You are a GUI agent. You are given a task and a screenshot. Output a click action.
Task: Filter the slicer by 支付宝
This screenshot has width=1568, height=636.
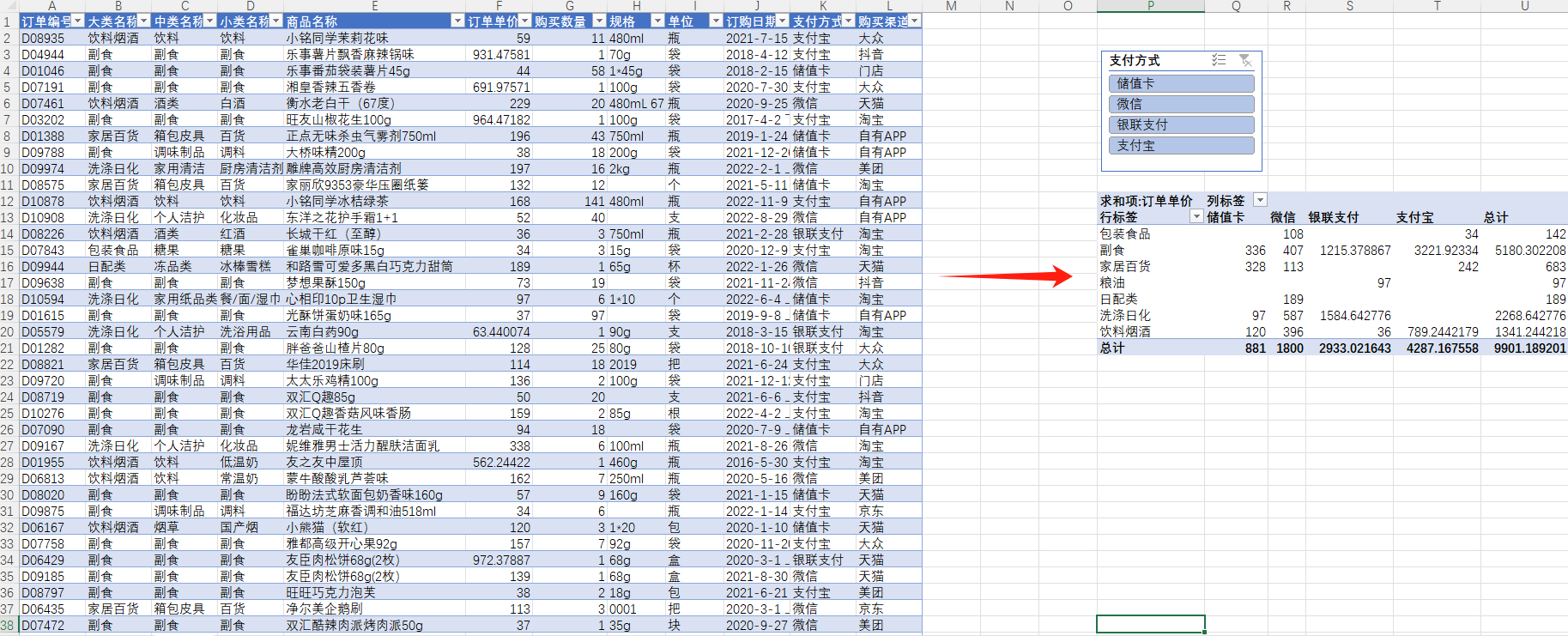(1181, 145)
